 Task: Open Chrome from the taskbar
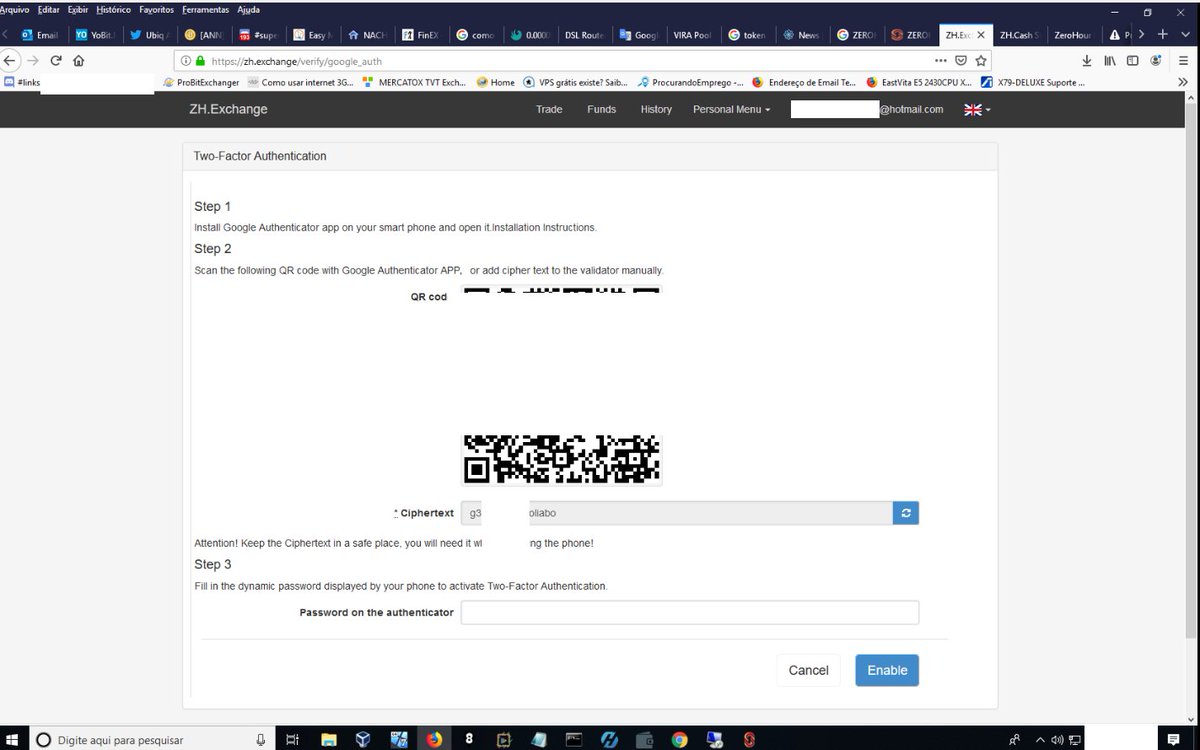coord(679,740)
